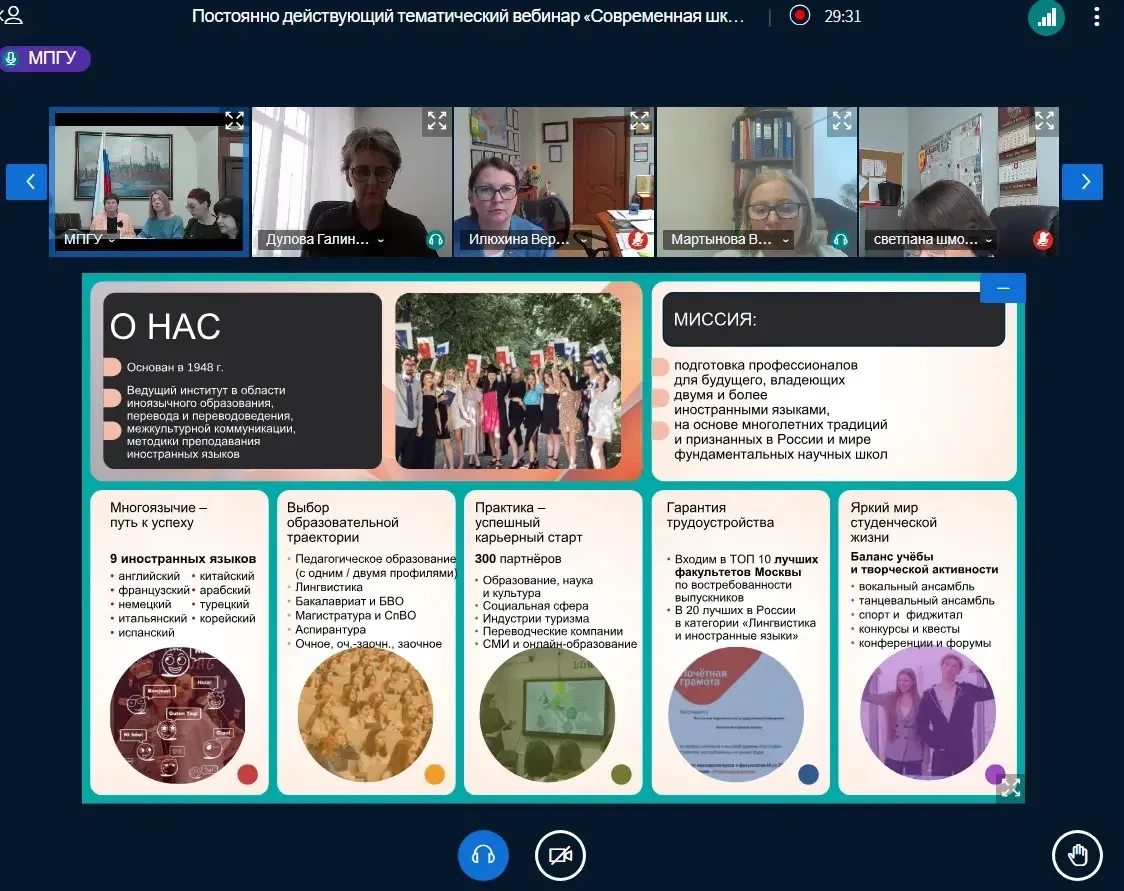Viewport: 1124px width, 891px height.
Task: Select the Дулова Галин video thumbnail
Action: pyautogui.click(x=352, y=182)
